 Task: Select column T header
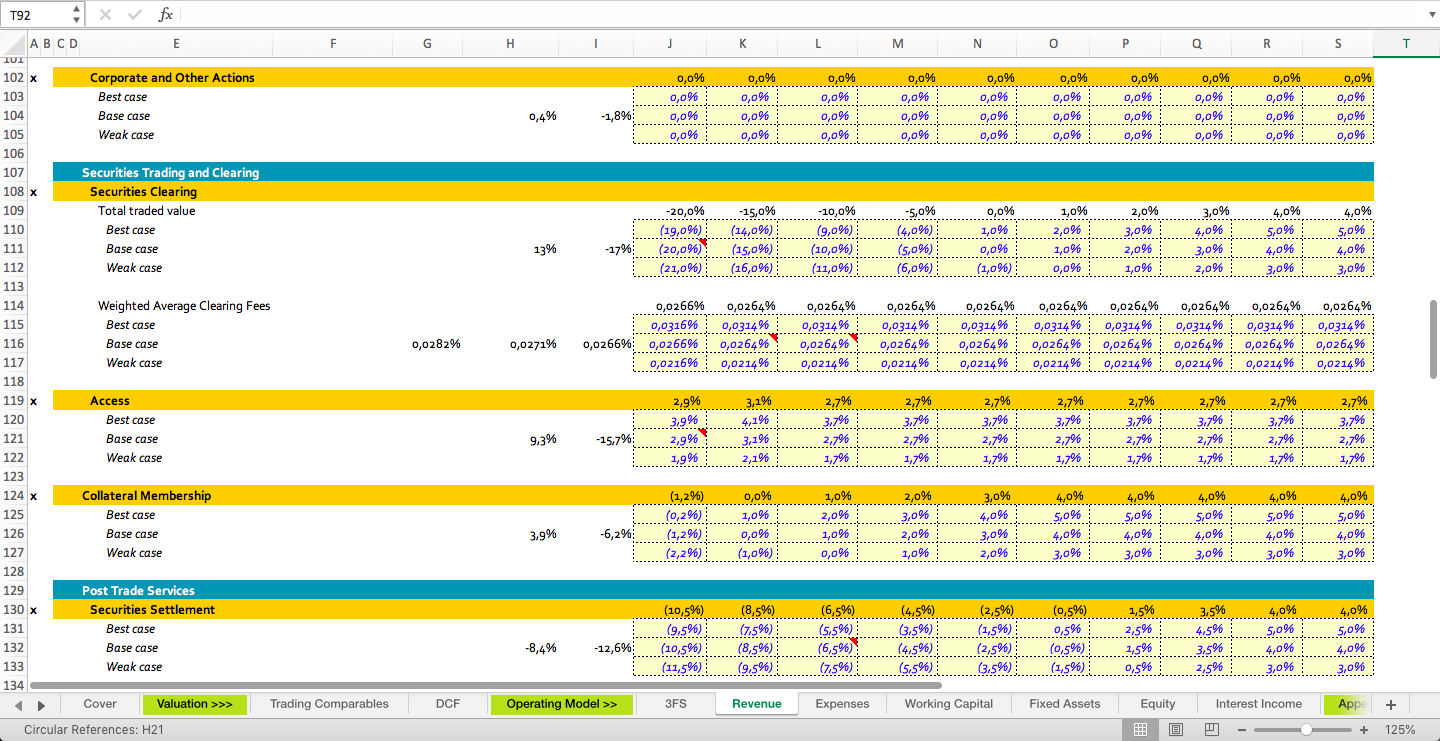(1406, 43)
